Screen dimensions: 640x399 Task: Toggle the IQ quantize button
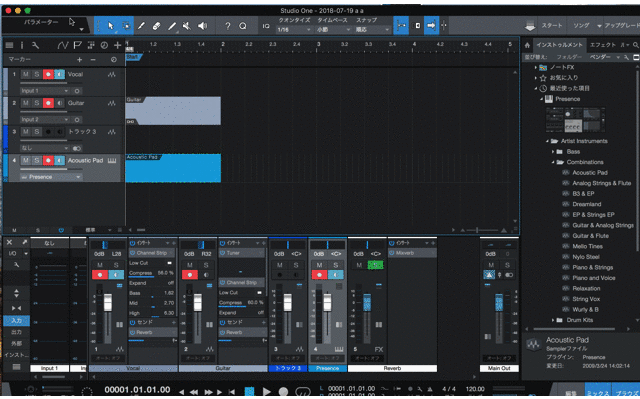click(x=266, y=26)
